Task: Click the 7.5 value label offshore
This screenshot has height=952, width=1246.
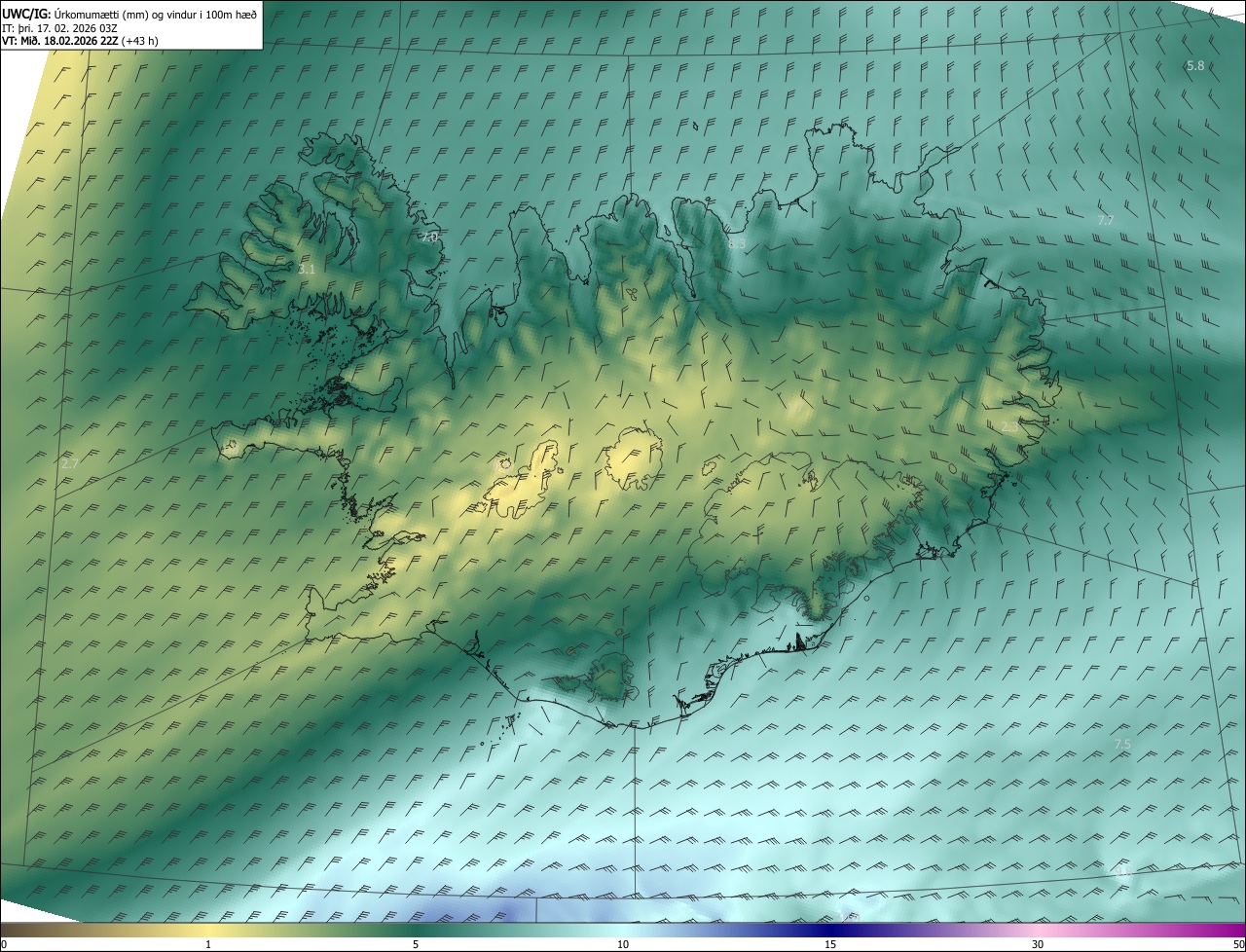Action: [x=1122, y=744]
